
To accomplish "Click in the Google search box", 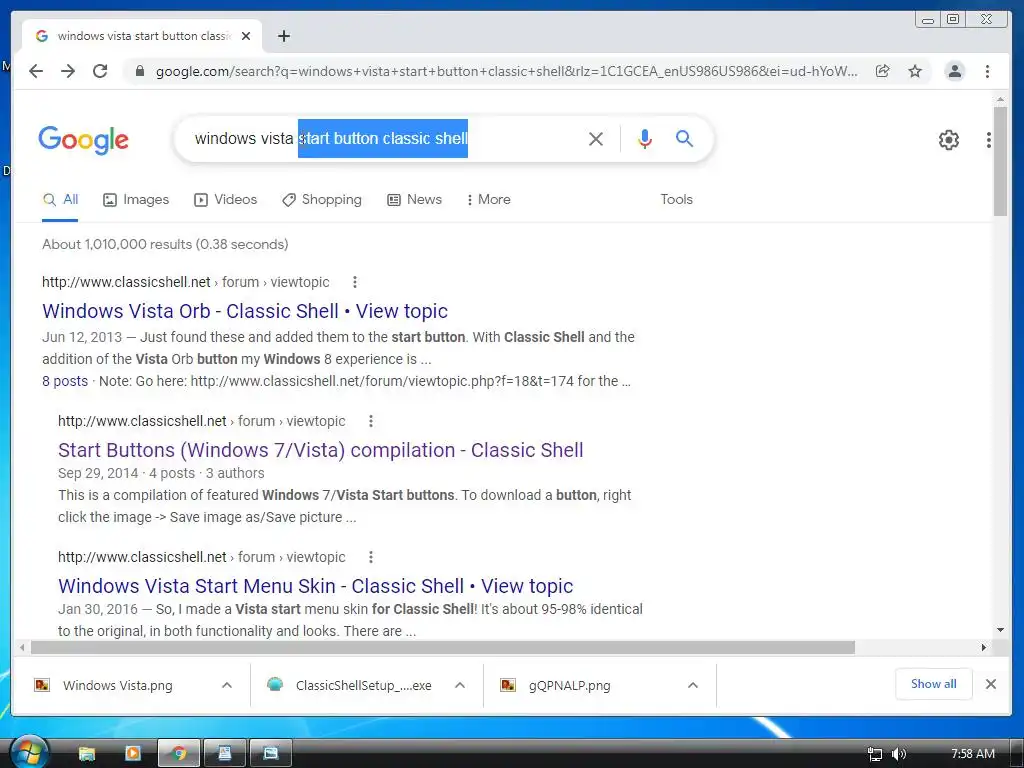I will pos(385,138).
